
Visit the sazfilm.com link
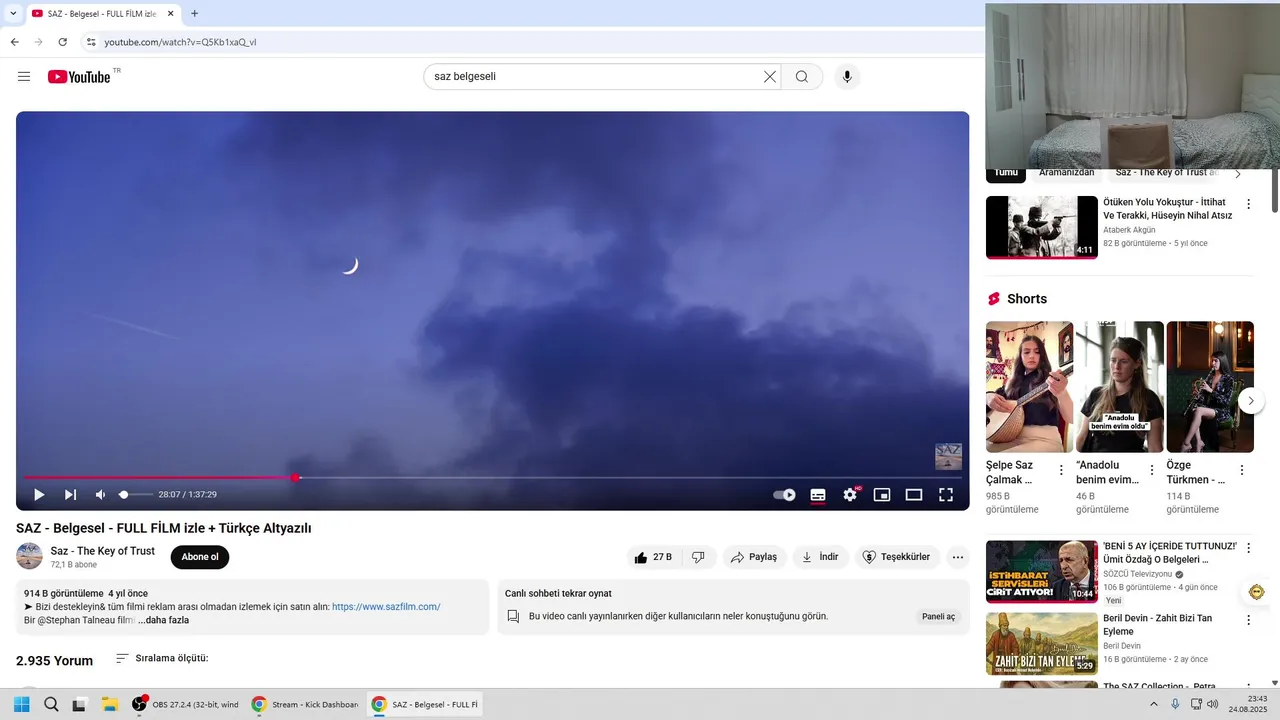coord(386,607)
